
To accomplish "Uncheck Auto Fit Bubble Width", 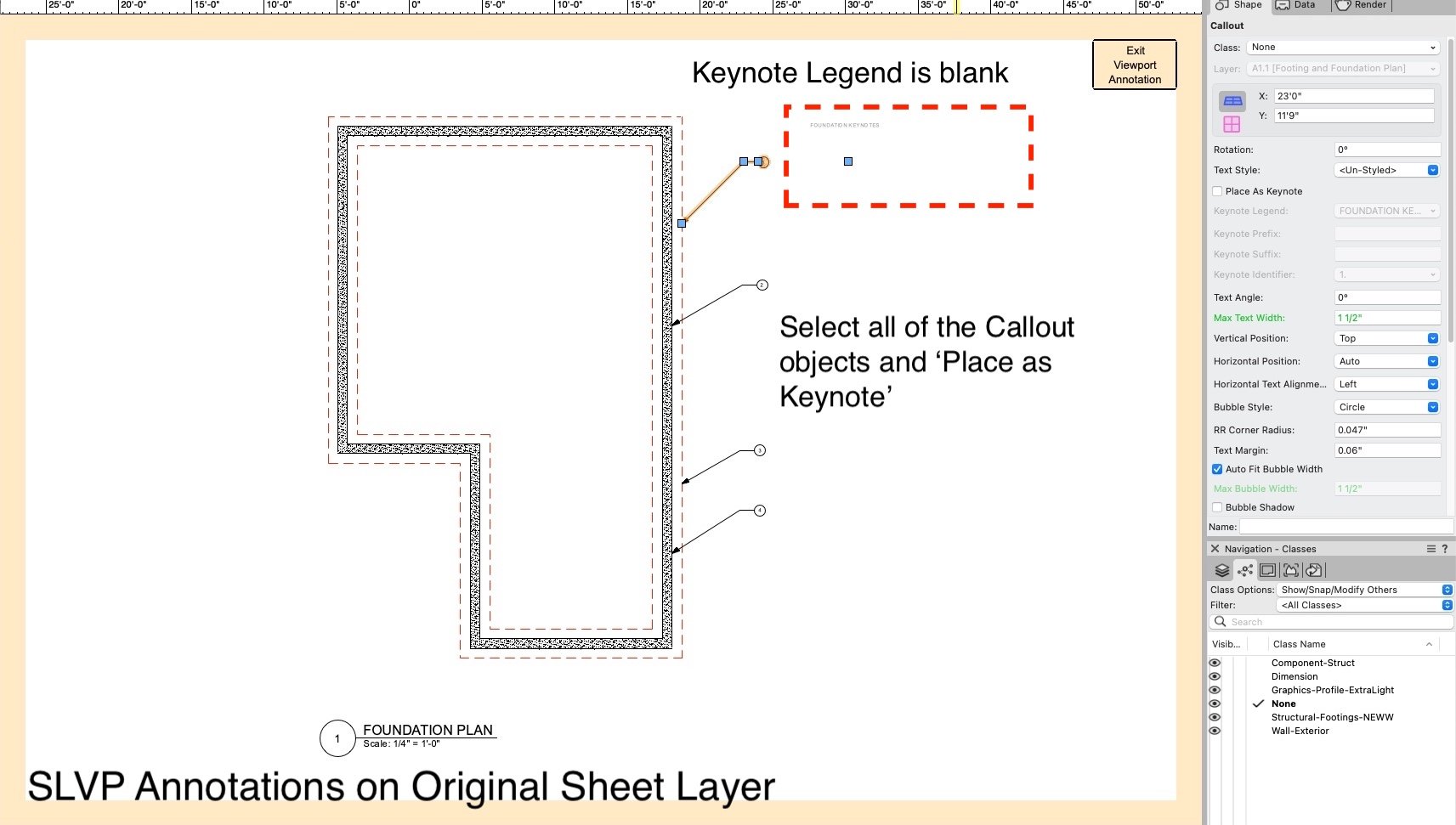I will (1217, 469).
